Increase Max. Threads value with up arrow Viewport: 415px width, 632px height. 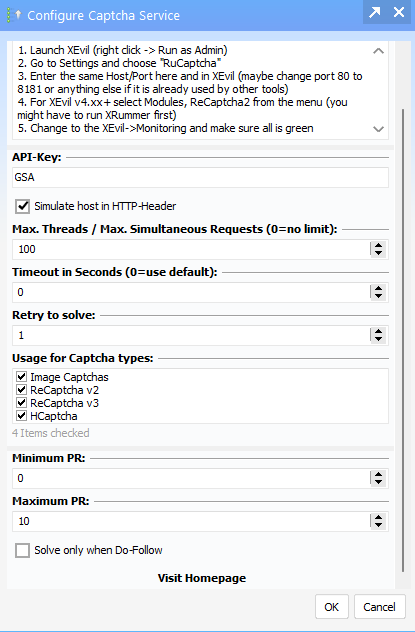[378, 245]
